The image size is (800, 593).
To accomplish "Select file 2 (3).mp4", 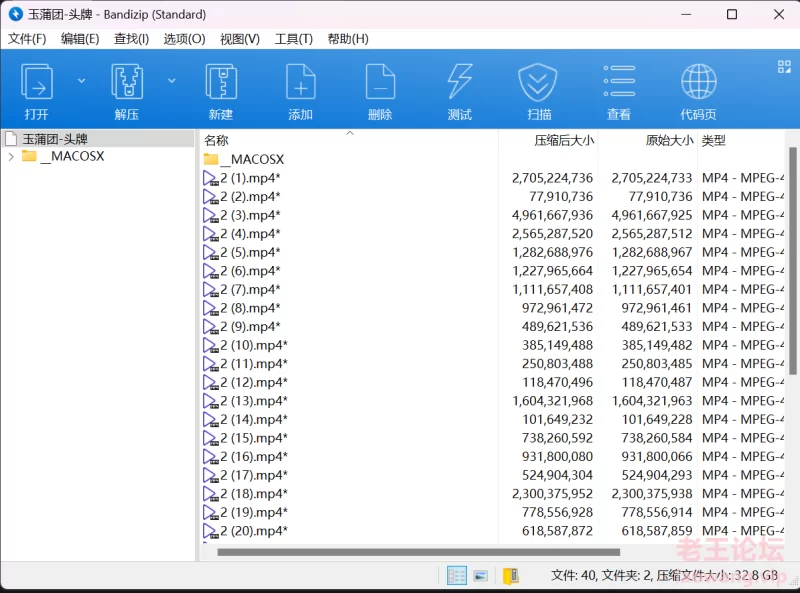I will pyautogui.click(x=251, y=215).
